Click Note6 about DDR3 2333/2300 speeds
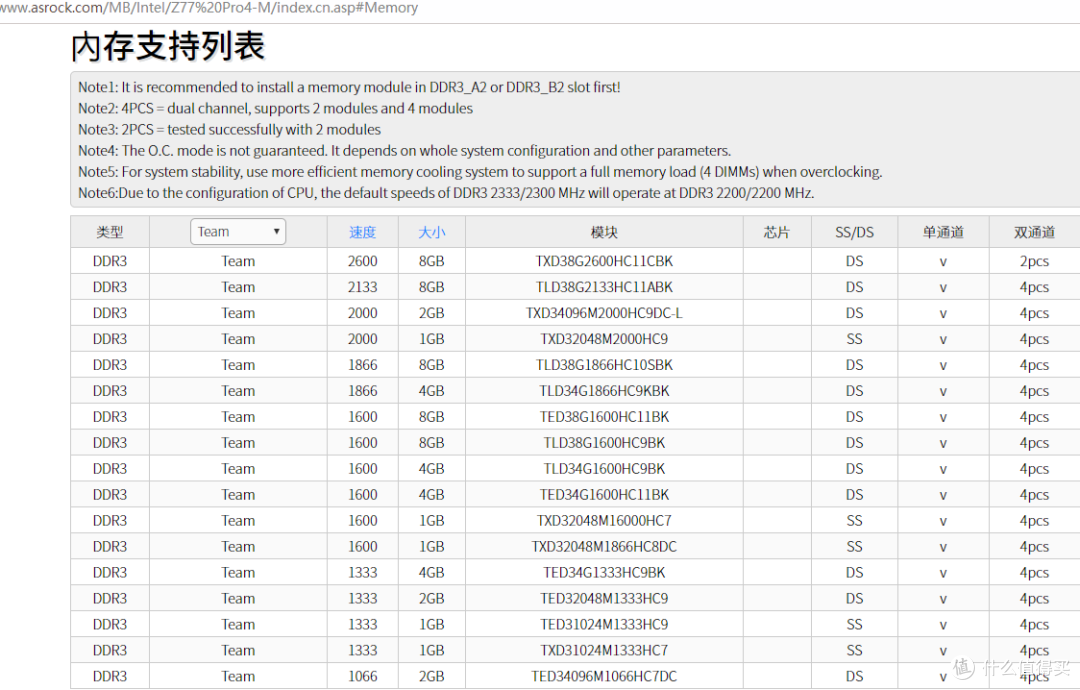Screen dimensions: 1080x690 pos(446,193)
